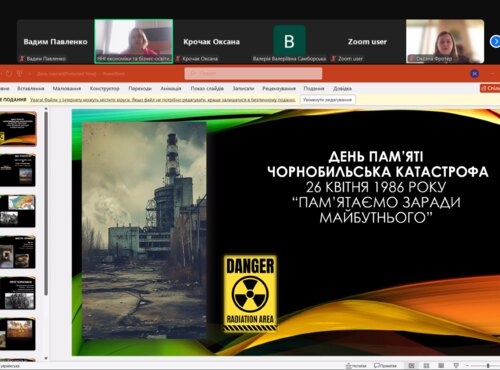Click the Чорнобильська катастрофа slide title text
Viewport: 500px width, 370px height.
pyautogui.click(x=378, y=172)
